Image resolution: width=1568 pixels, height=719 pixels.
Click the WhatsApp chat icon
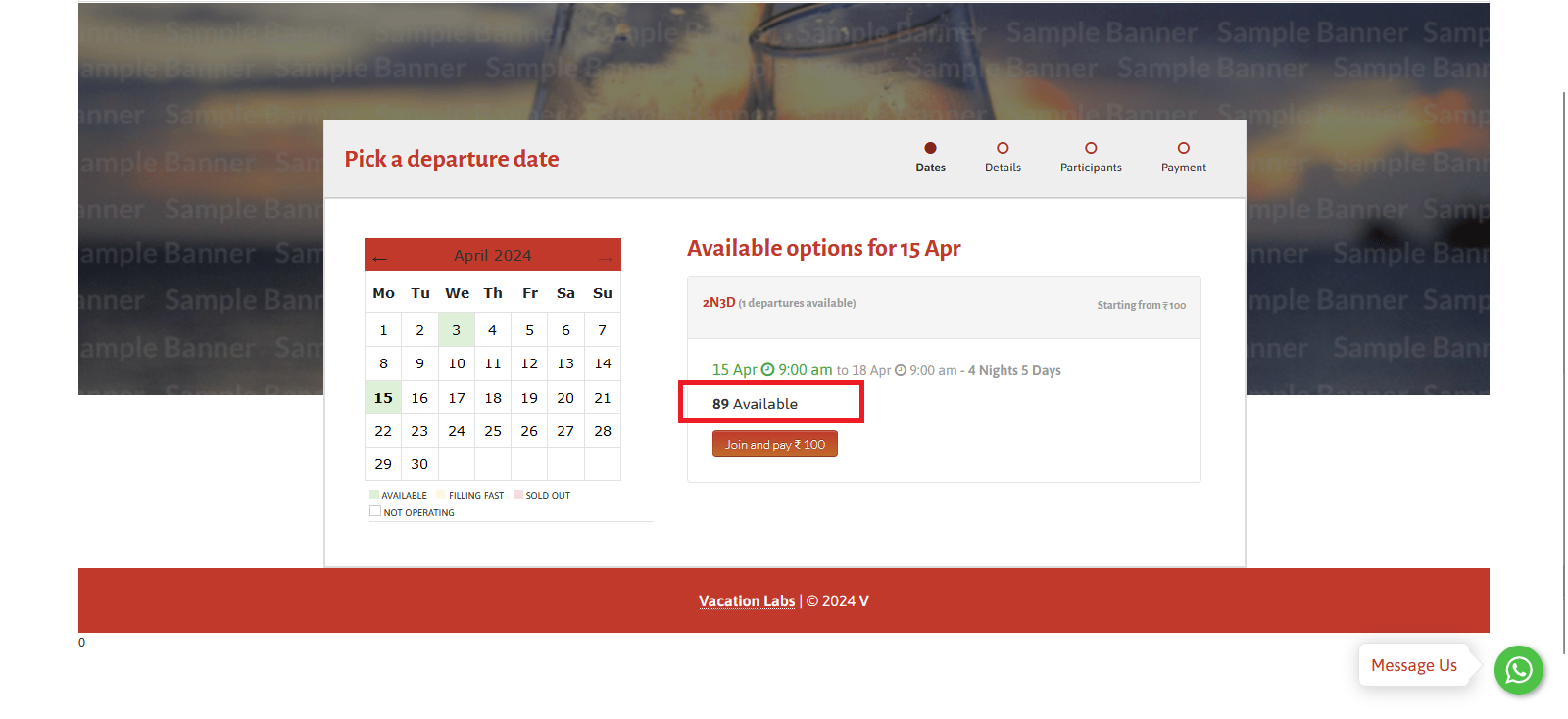click(1518, 670)
